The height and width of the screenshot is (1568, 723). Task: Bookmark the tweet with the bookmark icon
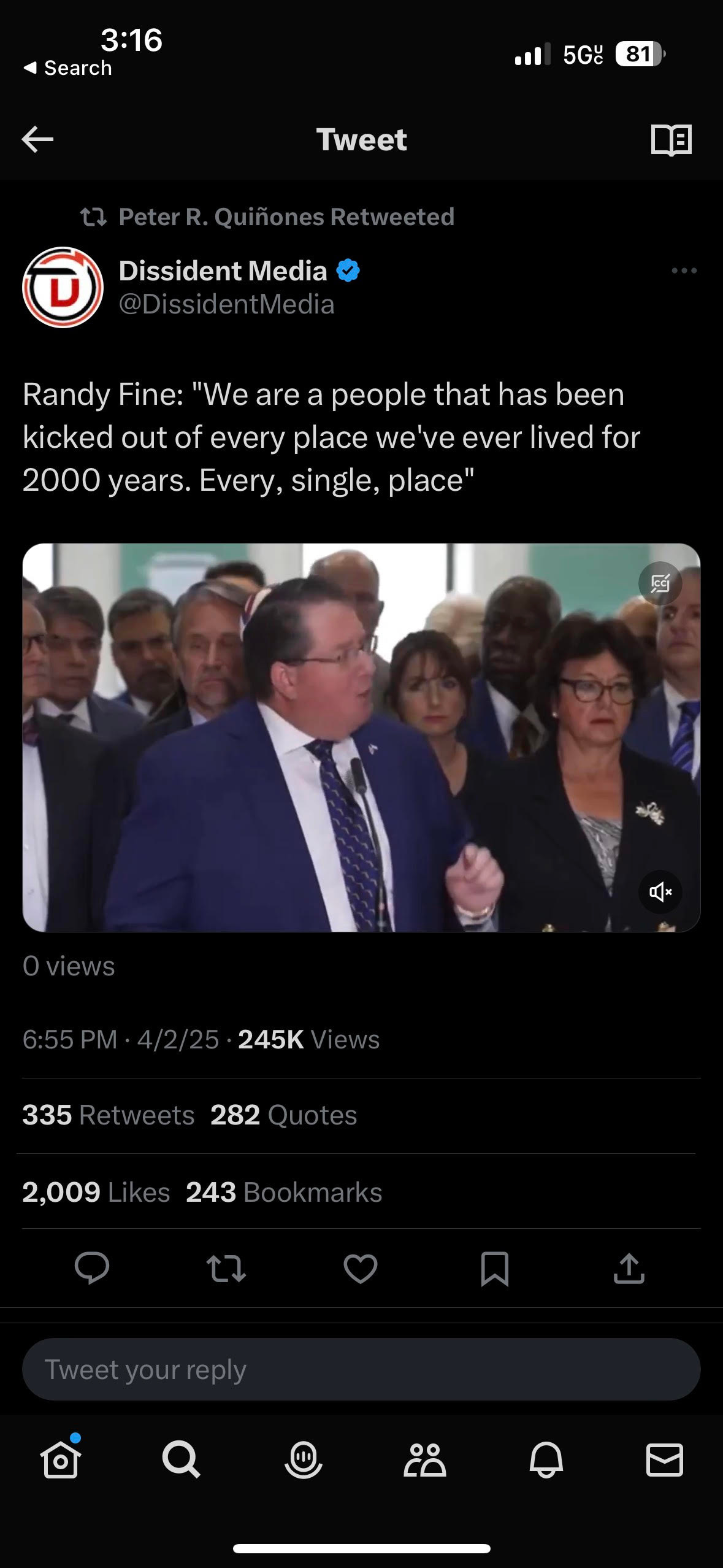point(494,1269)
